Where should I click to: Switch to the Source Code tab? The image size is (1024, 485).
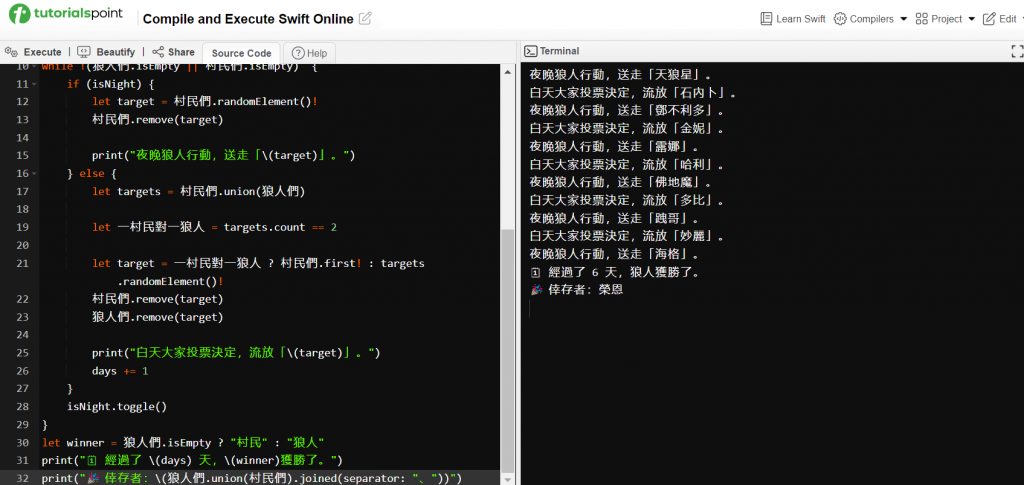242,53
